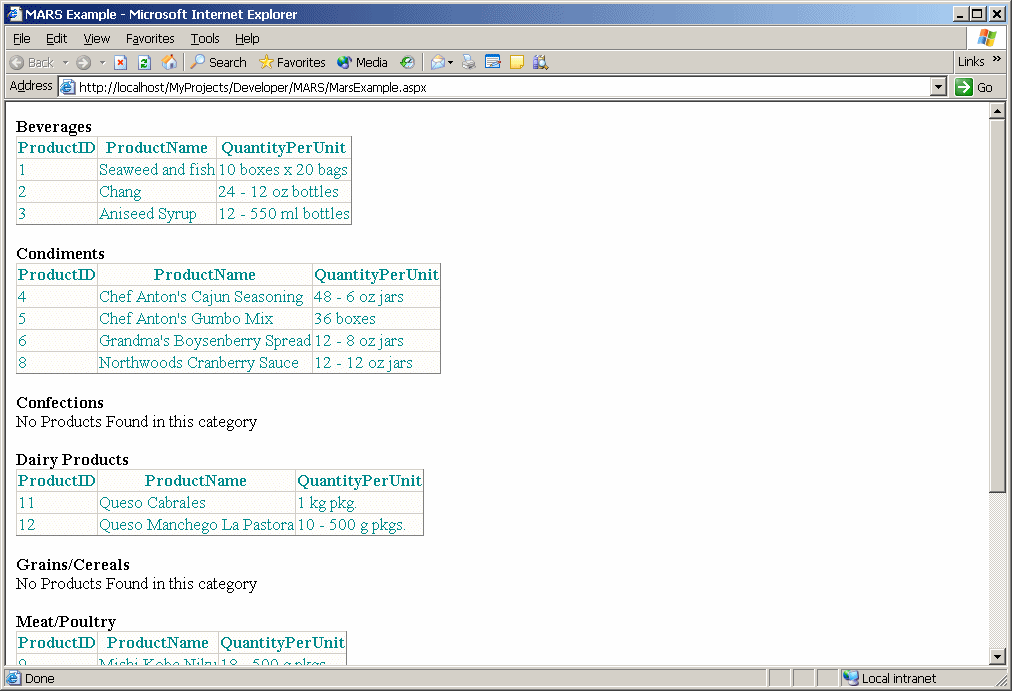Open the History icon
This screenshot has height=691, width=1012.
tap(407, 63)
